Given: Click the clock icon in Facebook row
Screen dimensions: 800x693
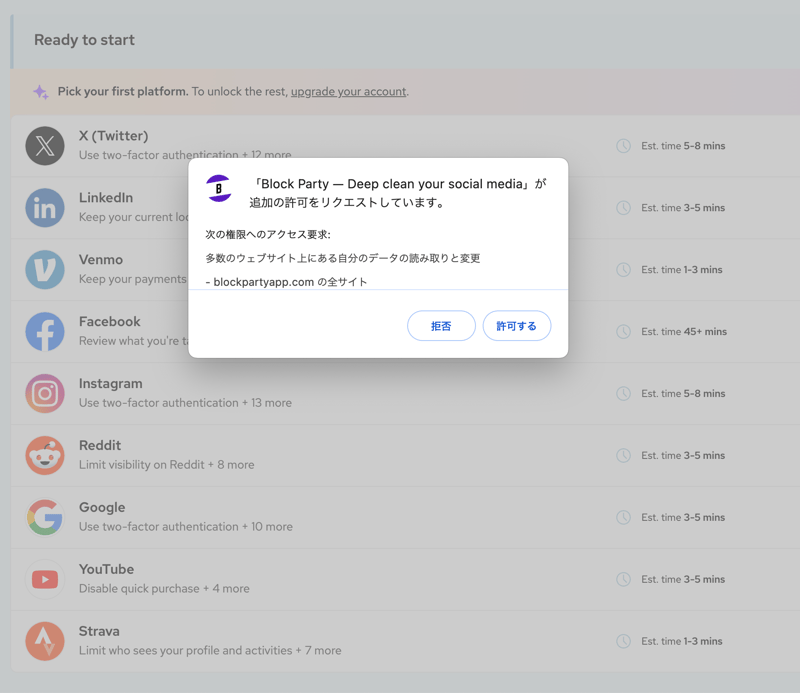Looking at the screenshot, I should [x=623, y=332].
